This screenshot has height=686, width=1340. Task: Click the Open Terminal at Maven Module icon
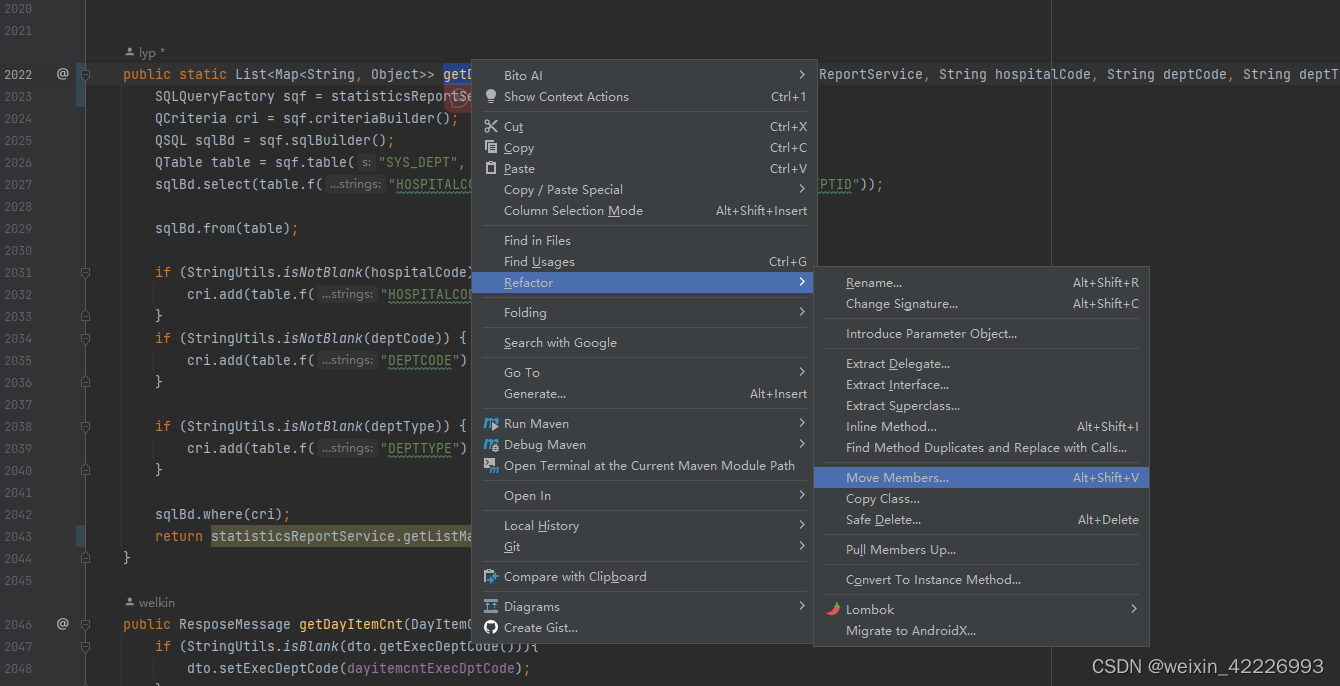(x=491, y=466)
